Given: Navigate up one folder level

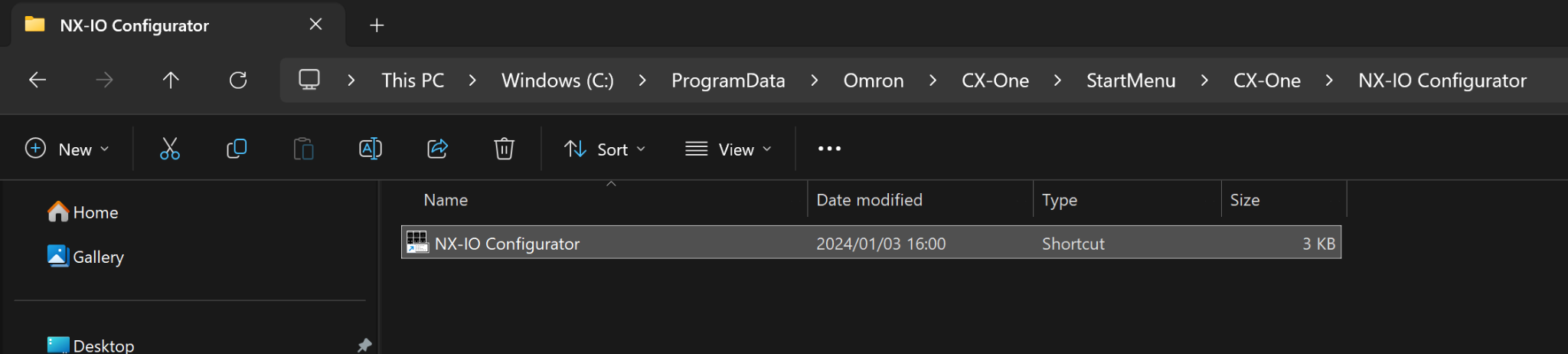Looking at the screenshot, I should click(171, 80).
